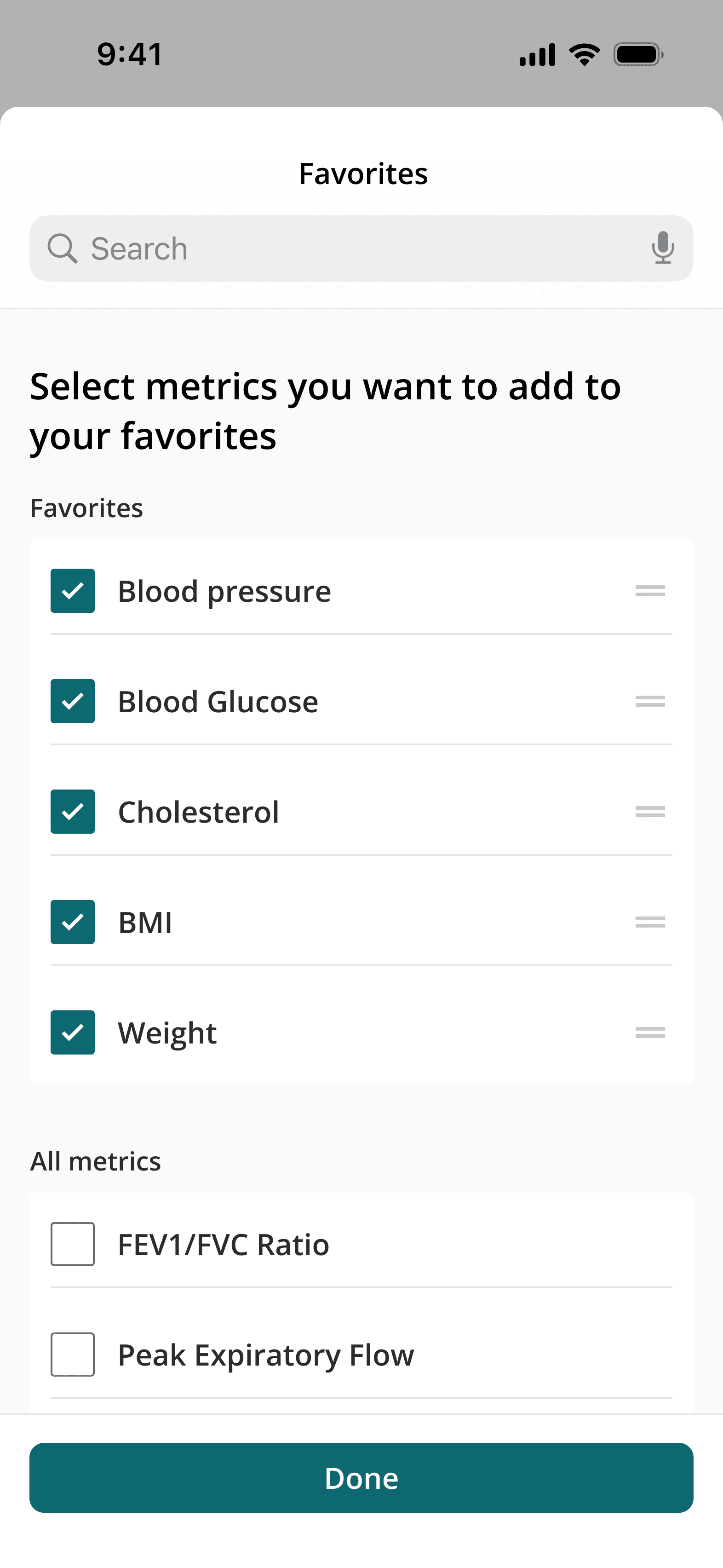Uncheck the Blood Glucose checkbox
The width and height of the screenshot is (723, 1568).
72,701
